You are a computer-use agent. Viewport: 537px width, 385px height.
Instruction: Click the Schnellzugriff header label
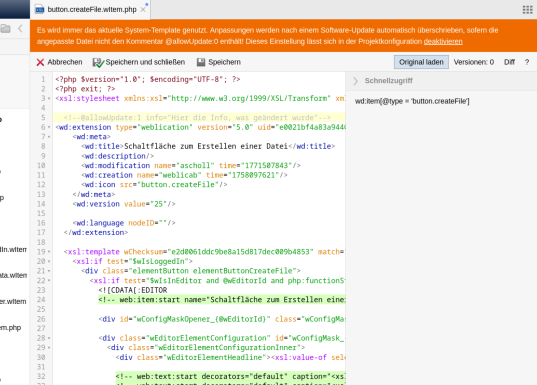[x=388, y=81]
